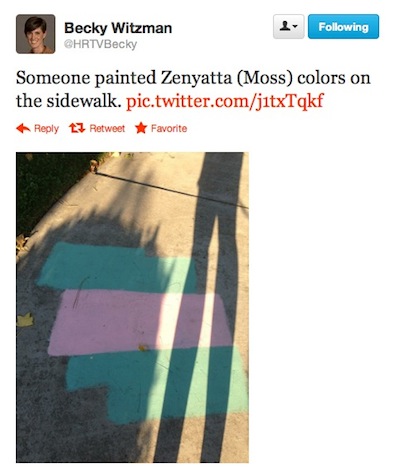Open the sidewalk paint photo
This screenshot has width=395, height=474.
[132, 307]
